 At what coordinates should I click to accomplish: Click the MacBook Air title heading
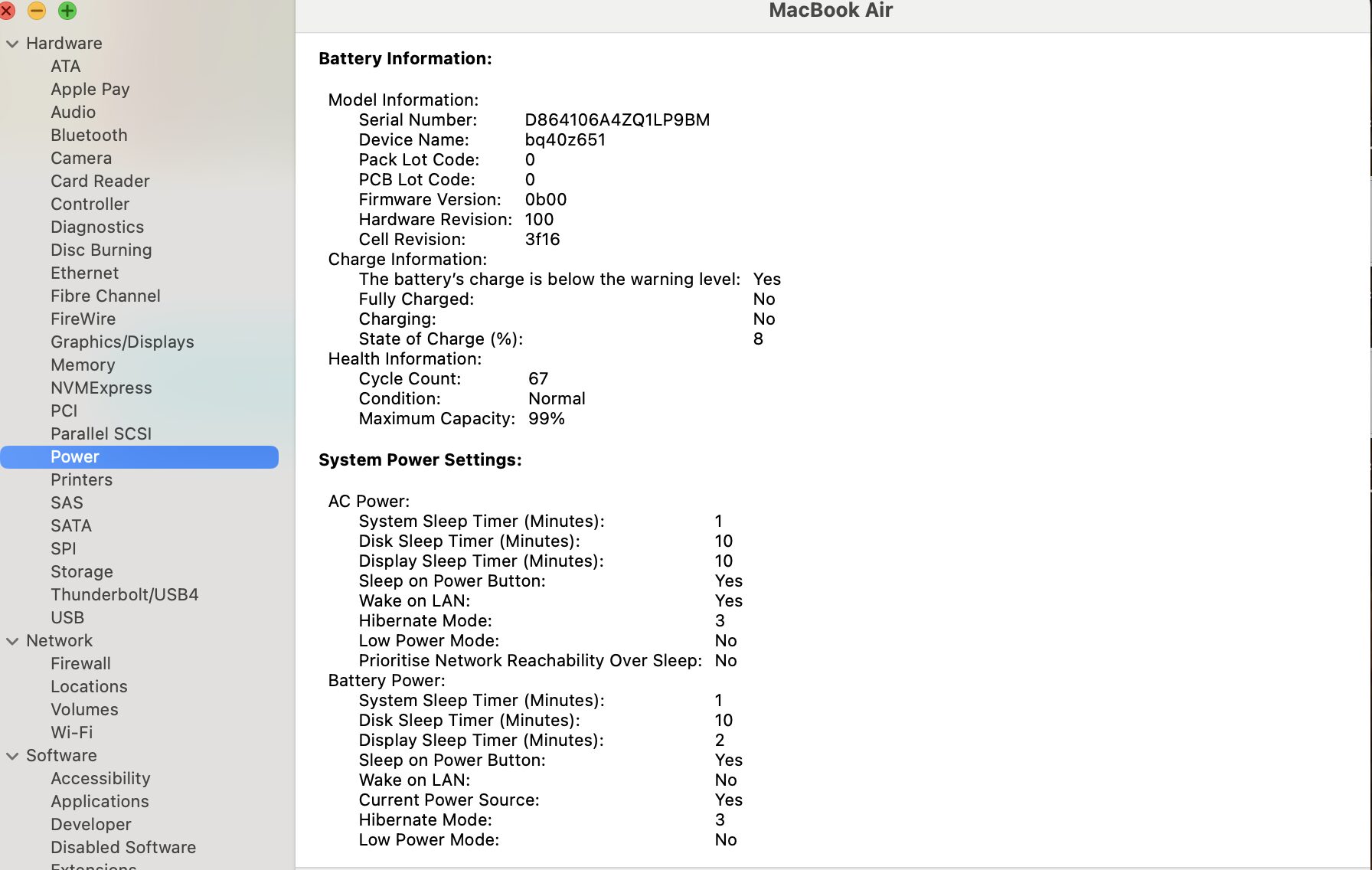(830, 11)
